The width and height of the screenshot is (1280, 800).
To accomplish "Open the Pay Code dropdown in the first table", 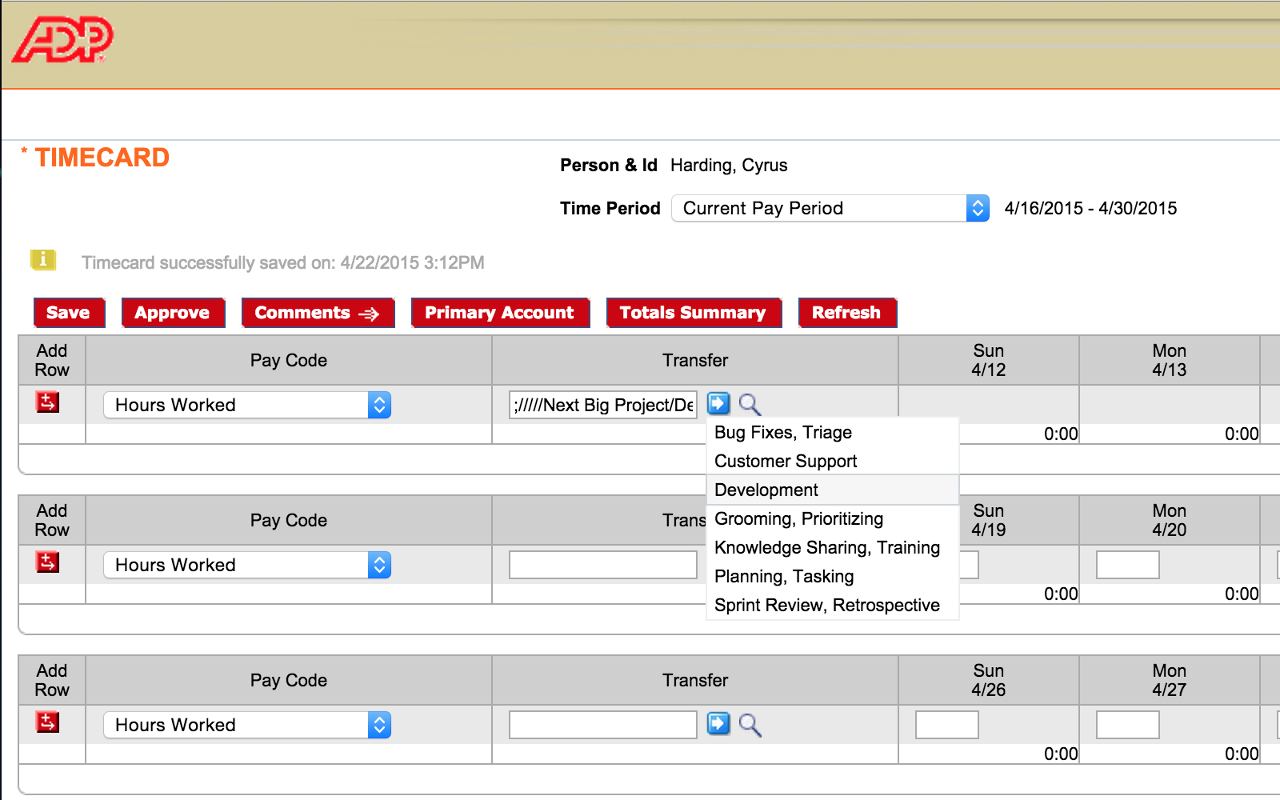I will click(x=378, y=404).
